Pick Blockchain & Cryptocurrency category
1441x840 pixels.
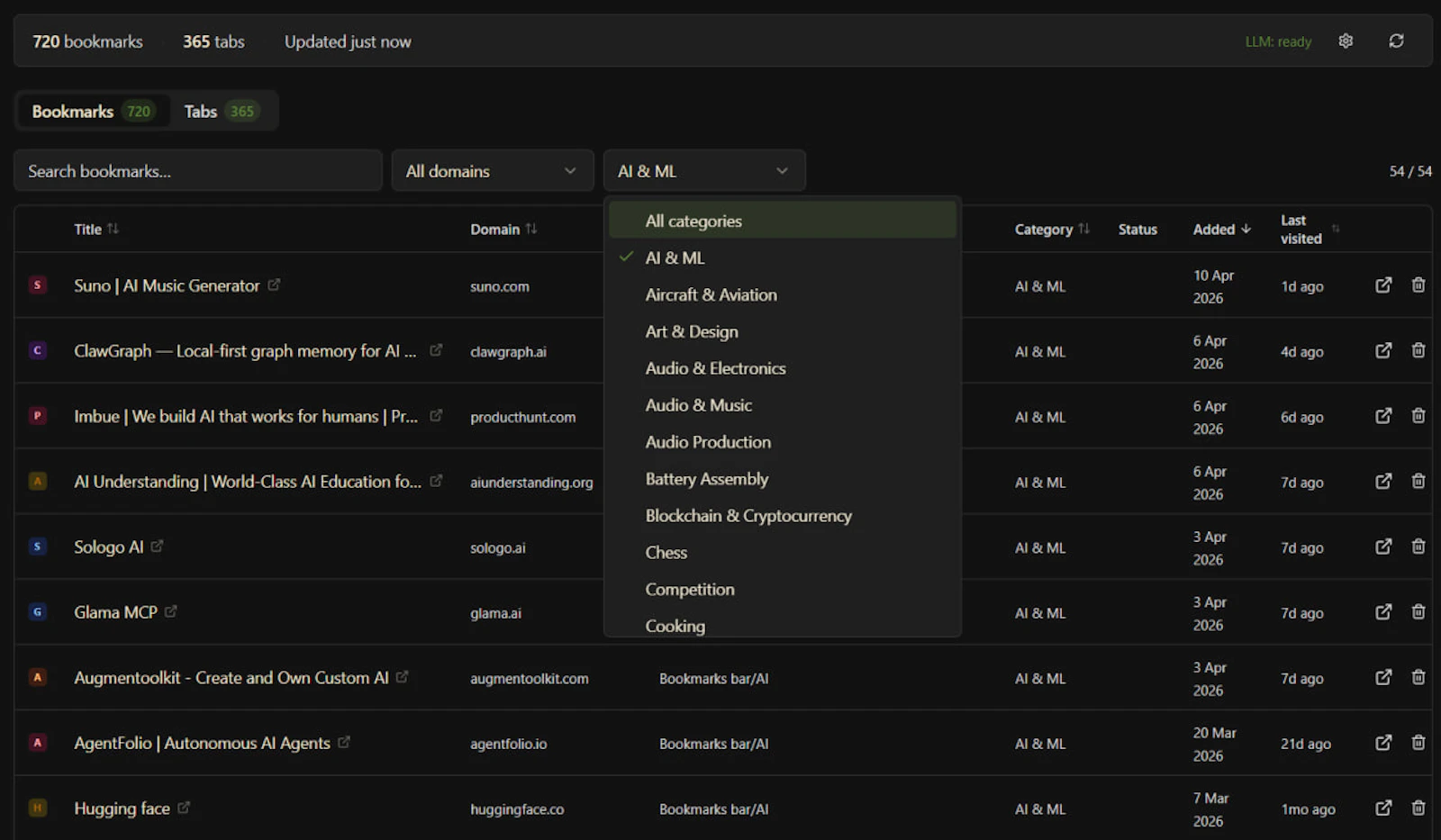point(783,516)
